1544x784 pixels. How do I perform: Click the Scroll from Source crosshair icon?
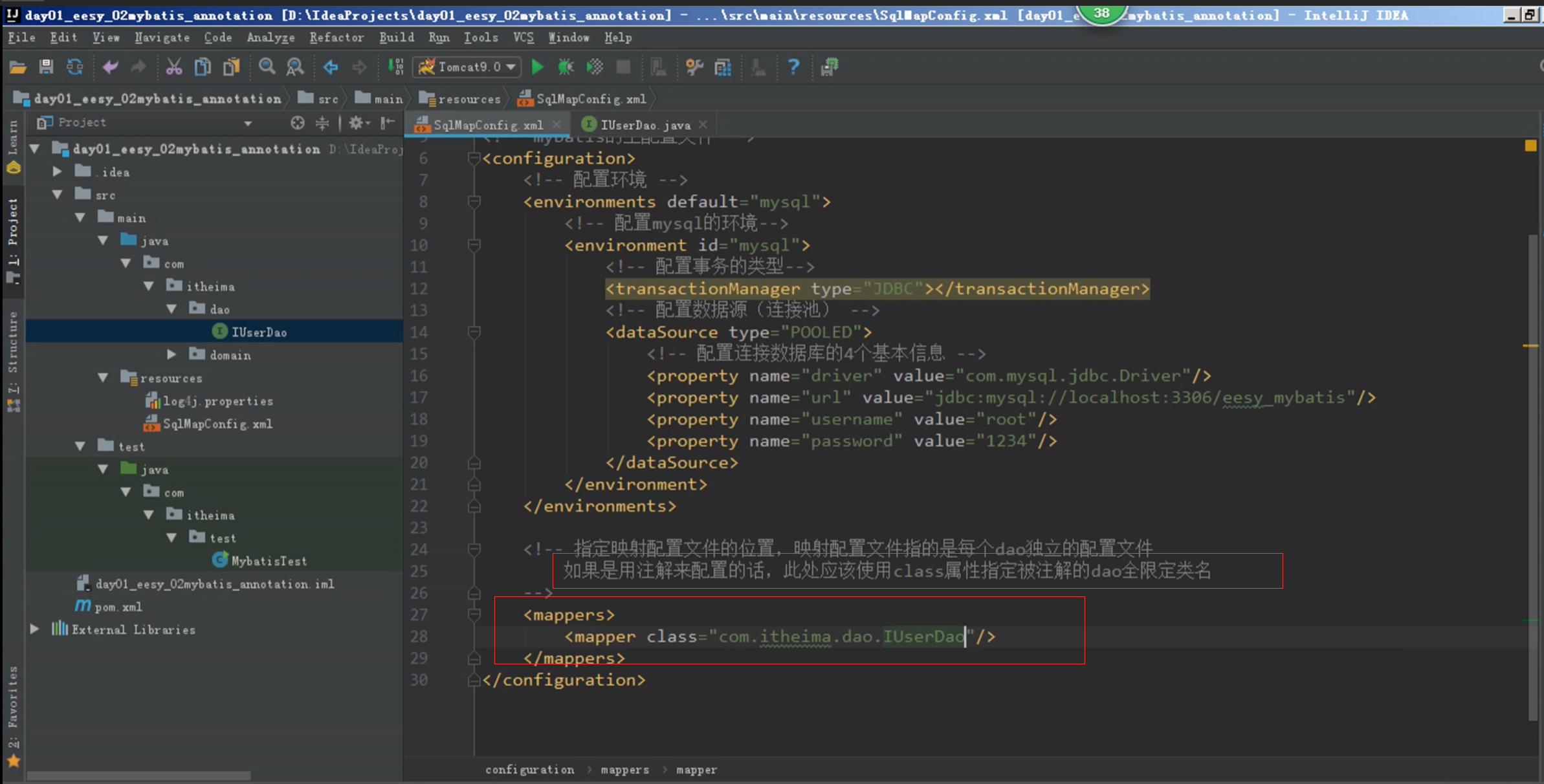tap(297, 122)
